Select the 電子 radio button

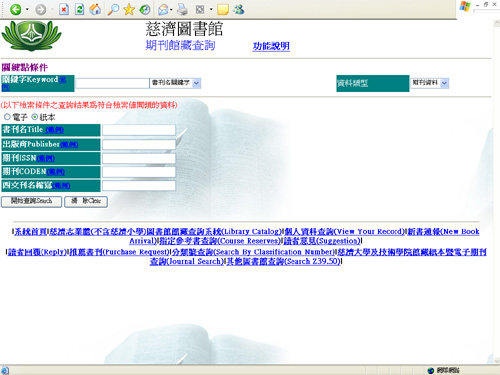(x=7, y=117)
